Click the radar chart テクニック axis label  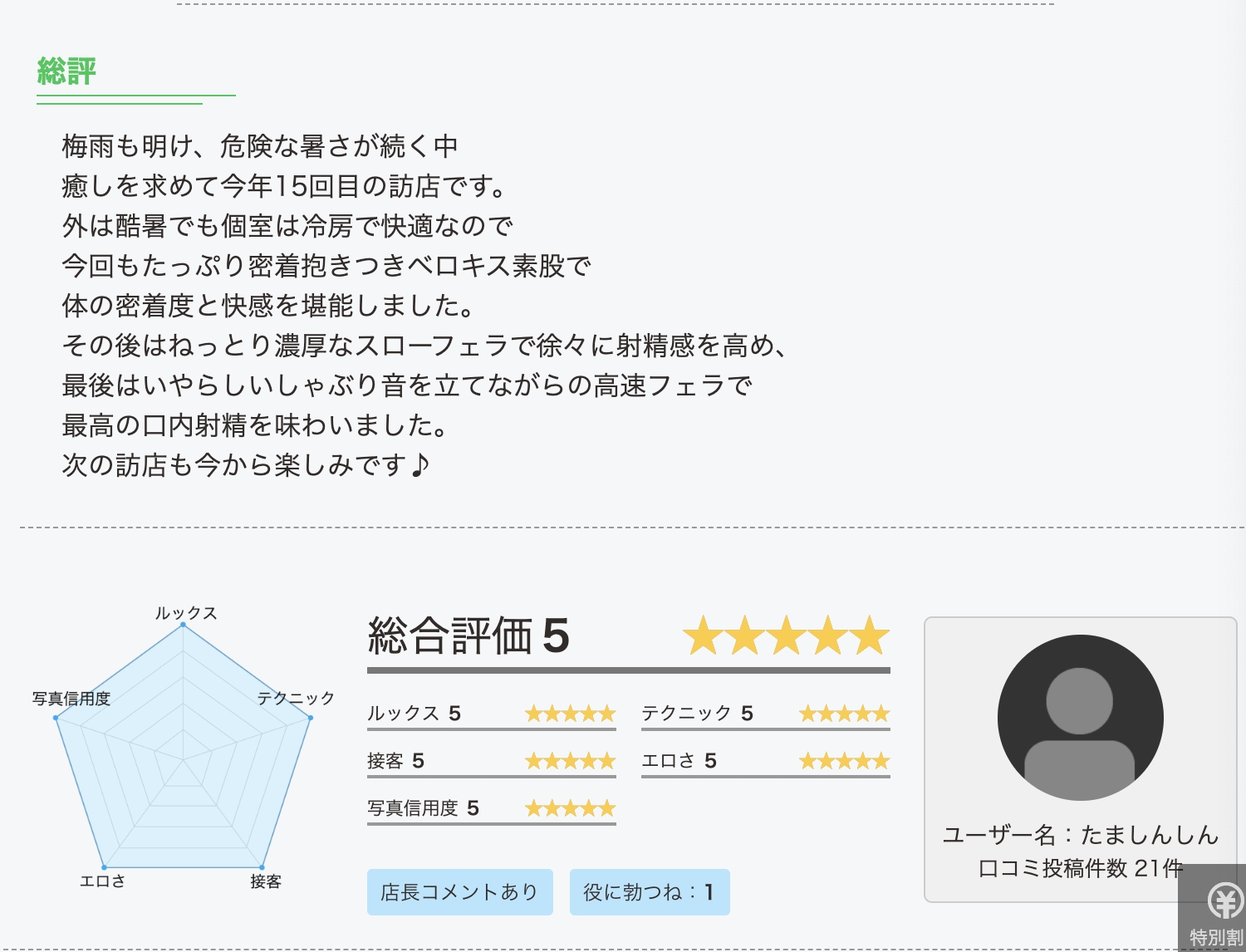(x=296, y=699)
